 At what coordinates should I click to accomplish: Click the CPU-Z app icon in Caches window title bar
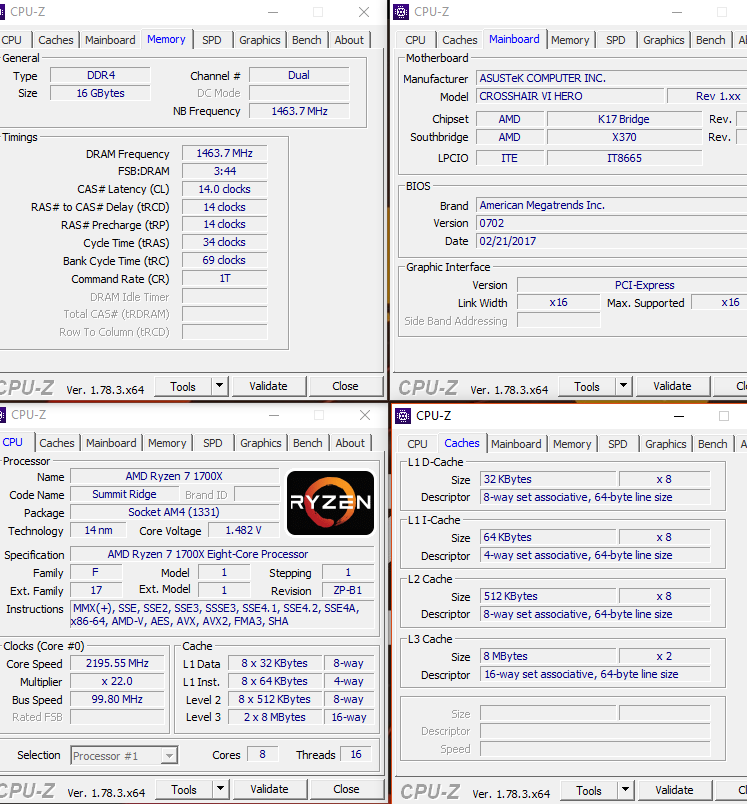click(403, 416)
